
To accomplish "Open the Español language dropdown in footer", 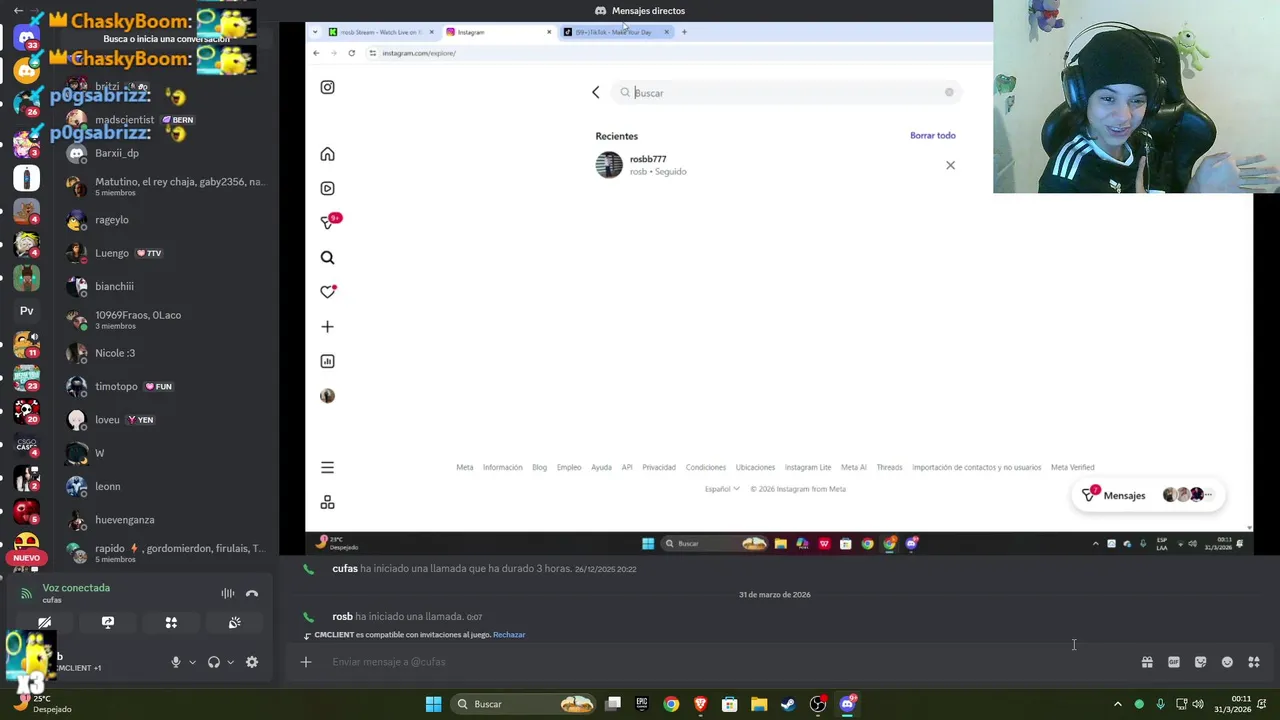I will tap(722, 489).
